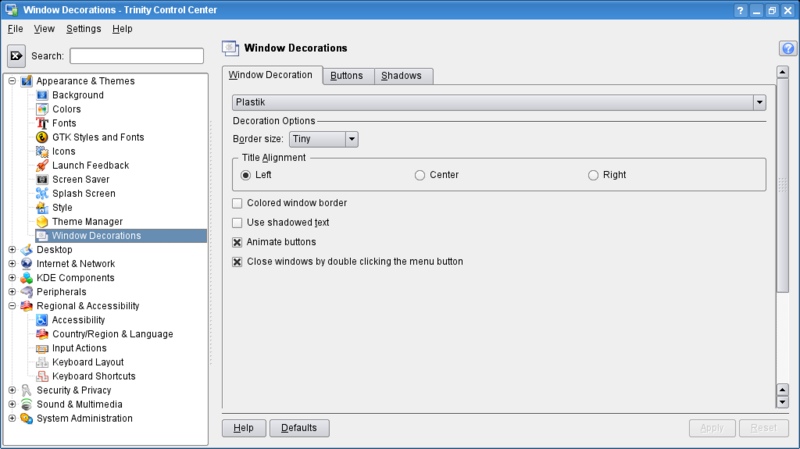
Task: Click the Style icon
Action: (42, 208)
